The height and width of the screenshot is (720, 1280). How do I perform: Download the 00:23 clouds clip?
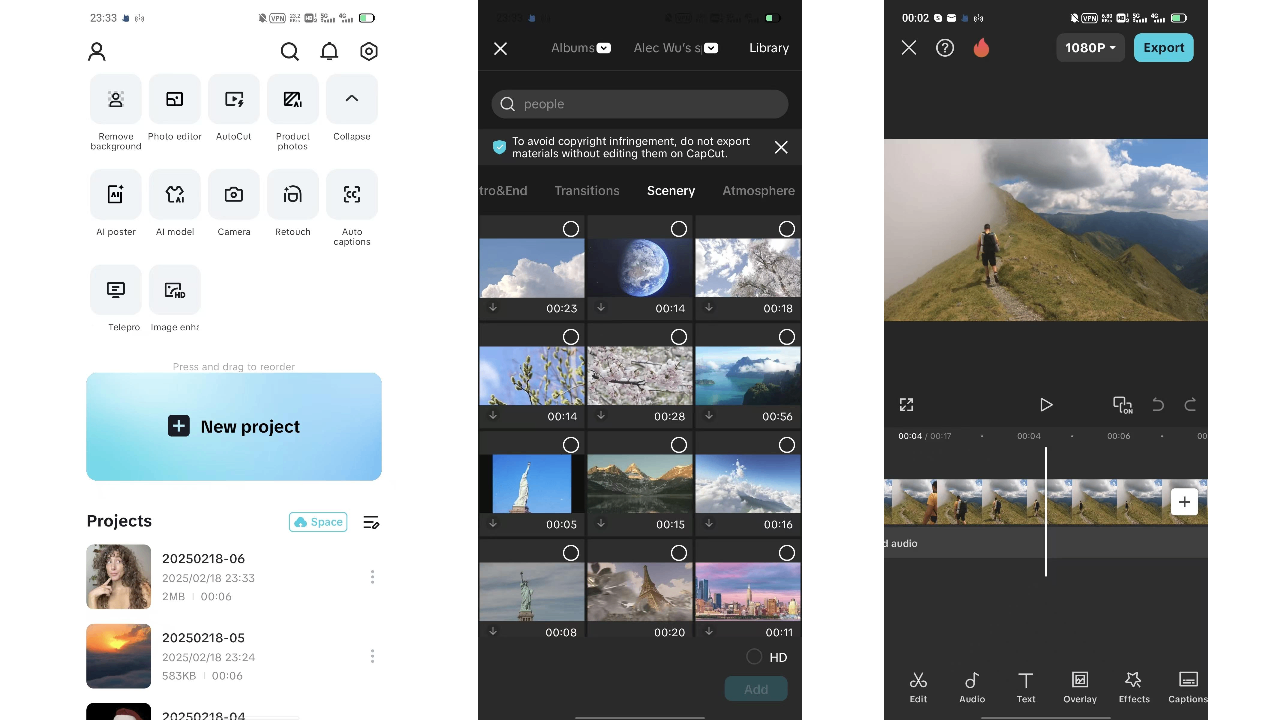coord(493,308)
